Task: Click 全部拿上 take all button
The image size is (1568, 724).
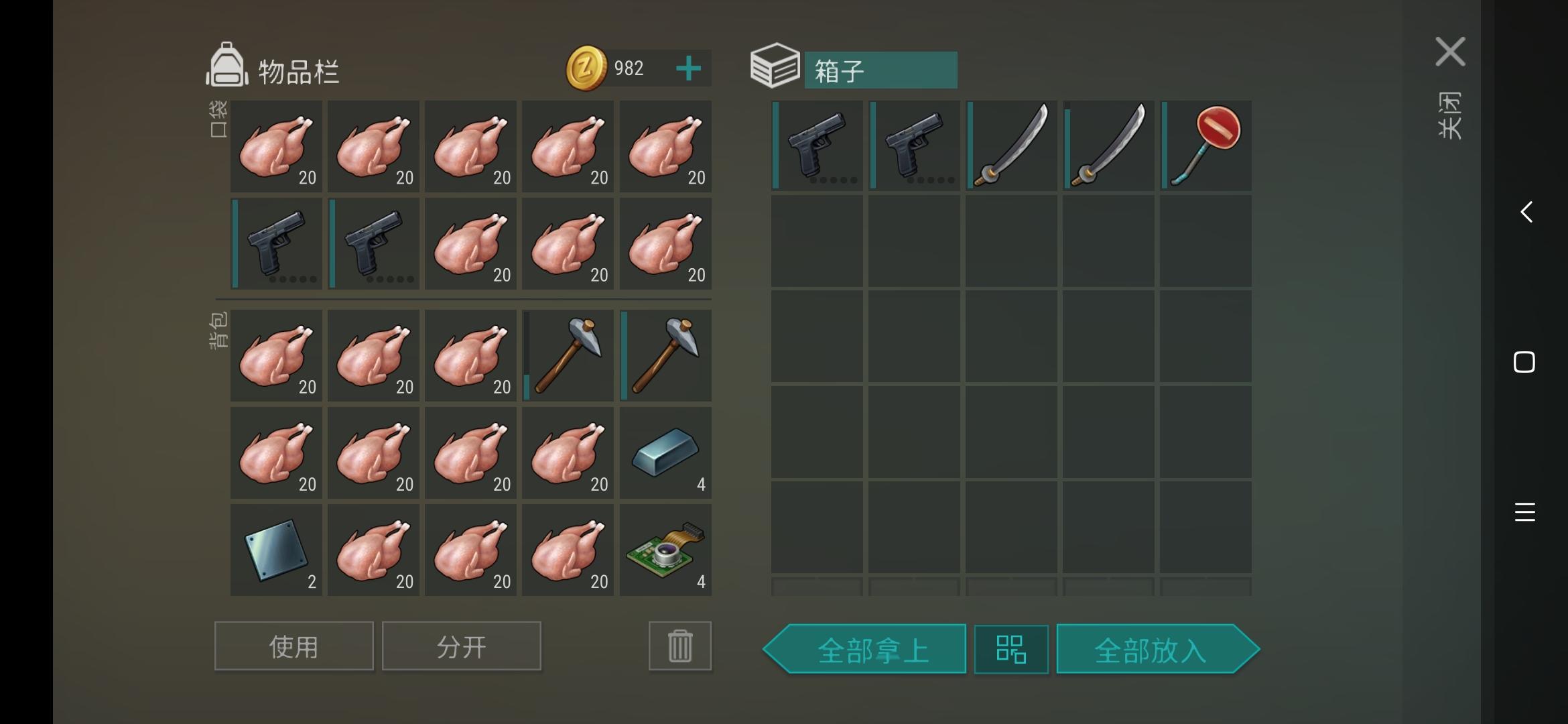Action: click(x=864, y=649)
